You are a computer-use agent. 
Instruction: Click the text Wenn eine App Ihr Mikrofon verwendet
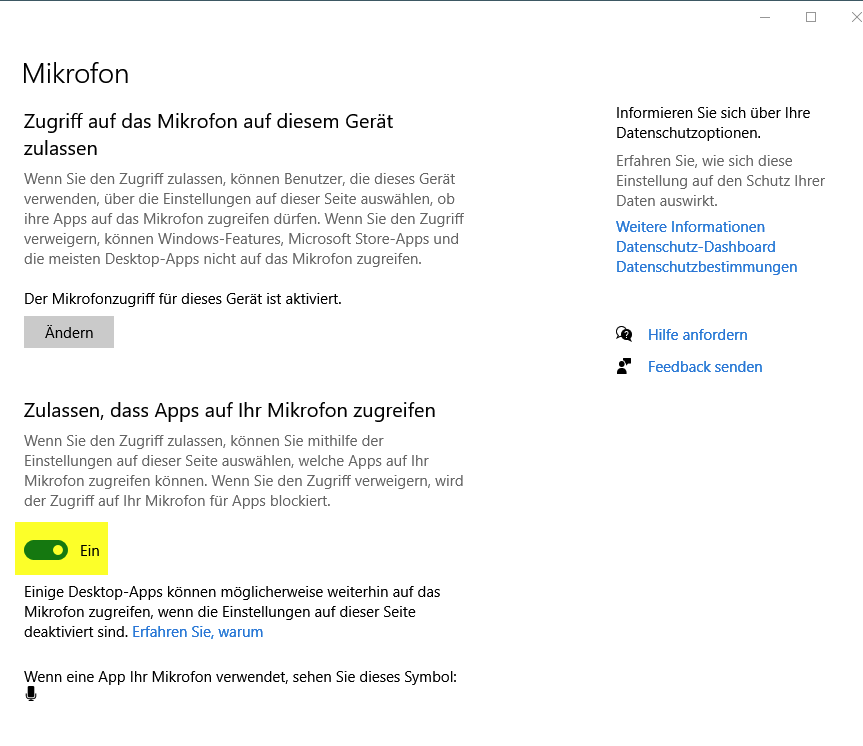[156, 677]
